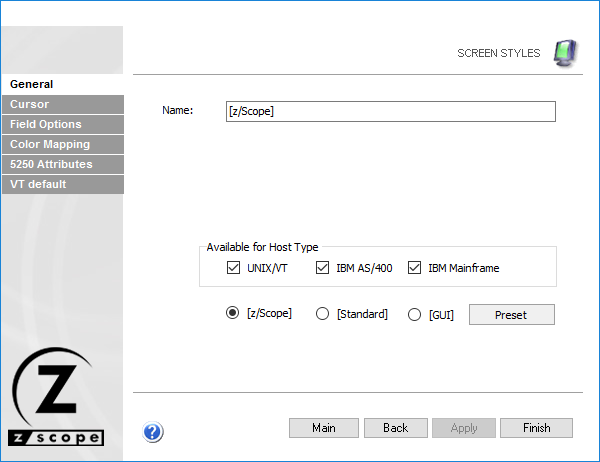Click the blue help question mark icon
This screenshot has height=462, width=600.
(x=153, y=432)
